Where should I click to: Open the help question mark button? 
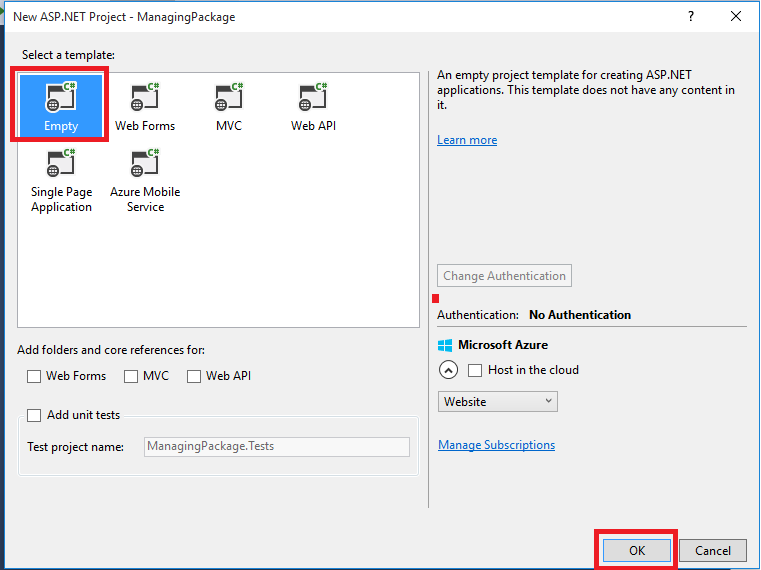(691, 17)
